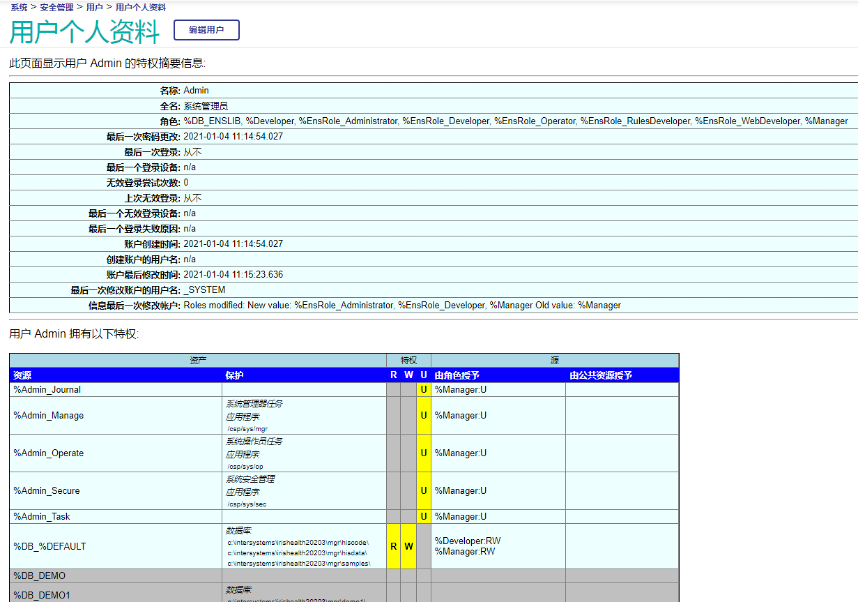This screenshot has width=858, height=602.
Task: Click the %Admin_Operate resource name
Action: [x=48, y=453]
